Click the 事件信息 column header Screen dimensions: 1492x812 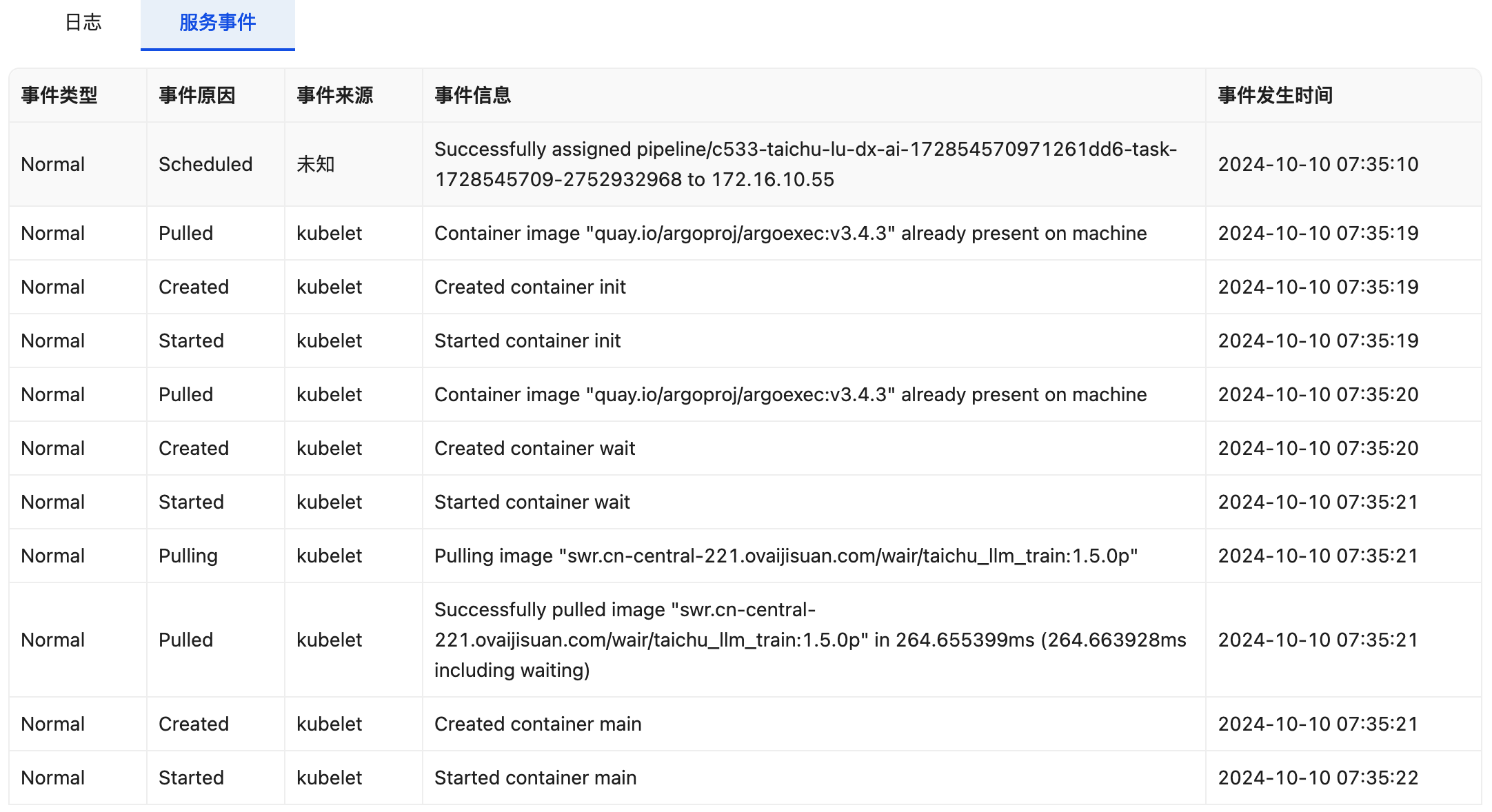click(473, 95)
